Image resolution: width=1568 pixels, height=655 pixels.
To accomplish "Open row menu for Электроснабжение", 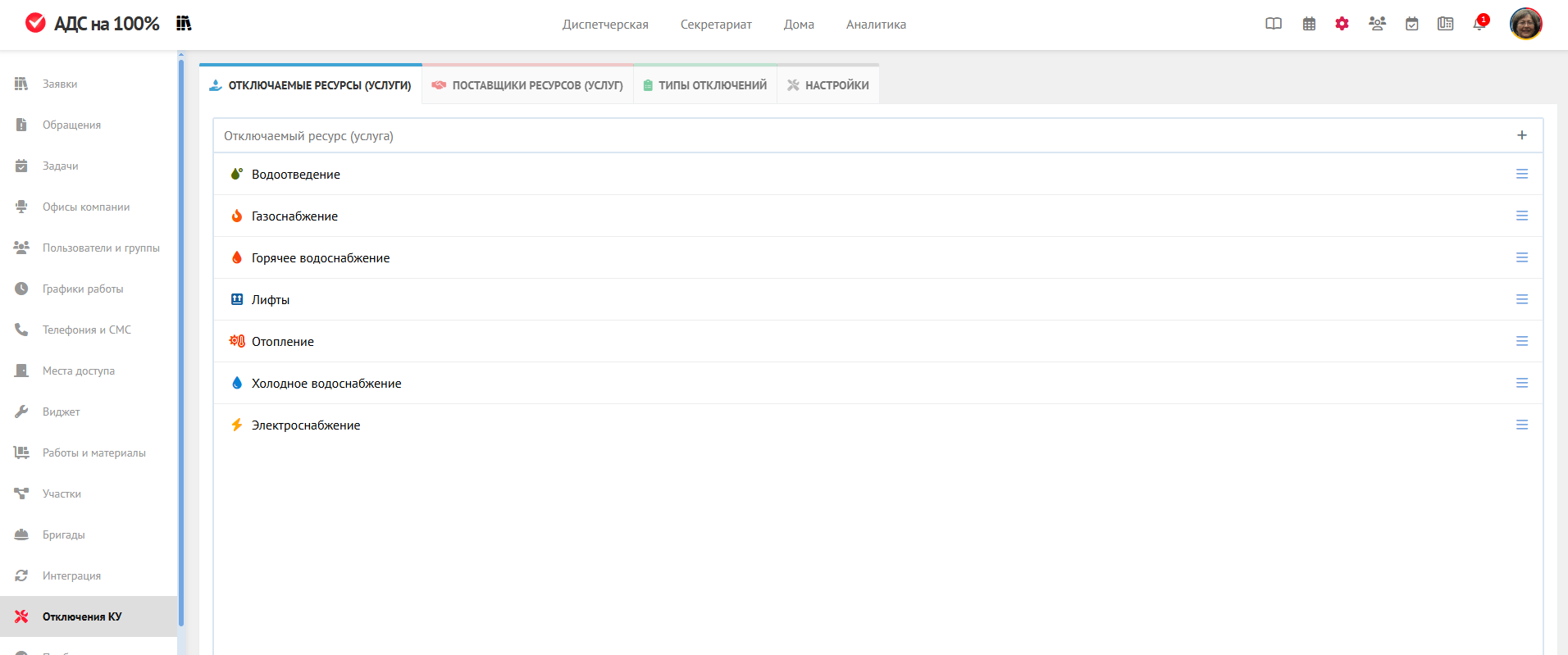I will [x=1521, y=425].
